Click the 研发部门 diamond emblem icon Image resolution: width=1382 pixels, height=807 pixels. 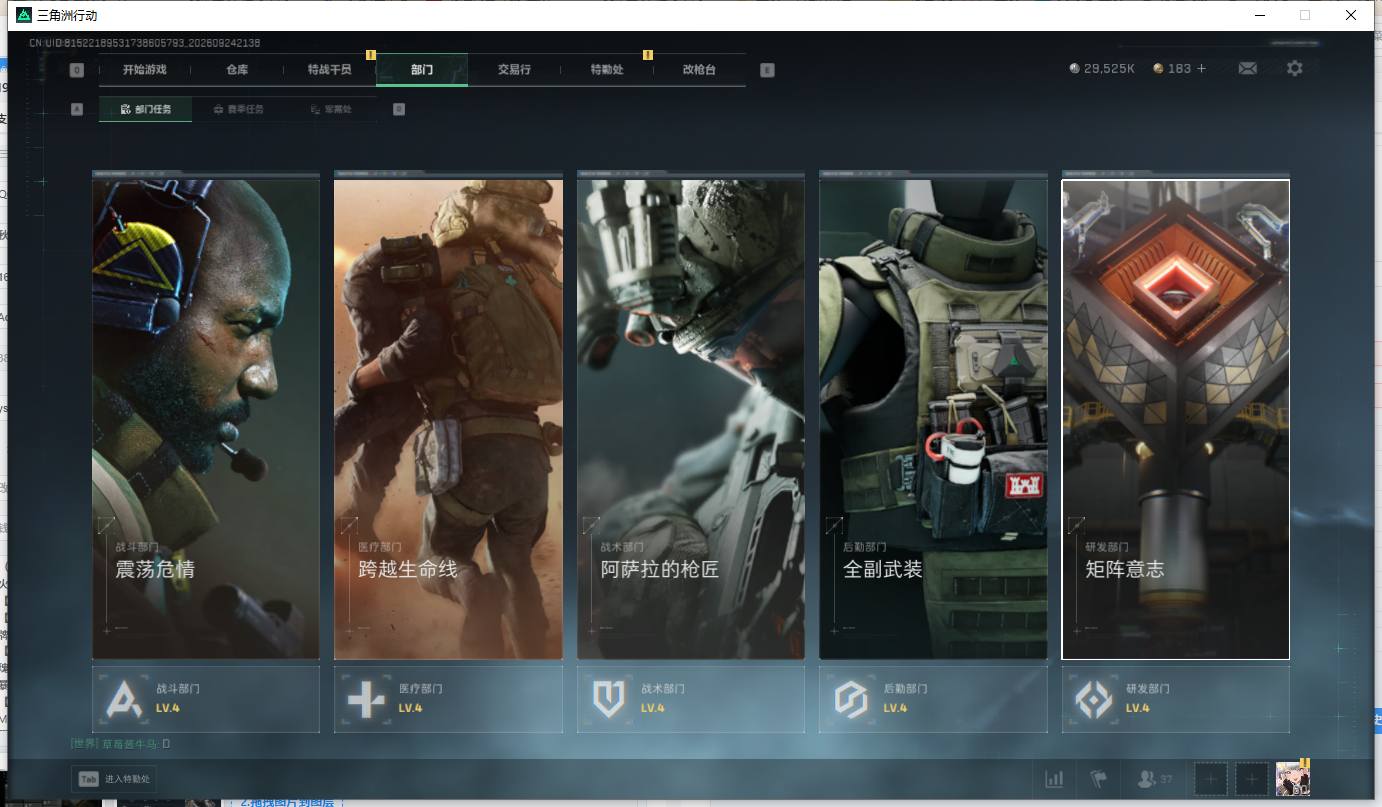click(x=1093, y=699)
